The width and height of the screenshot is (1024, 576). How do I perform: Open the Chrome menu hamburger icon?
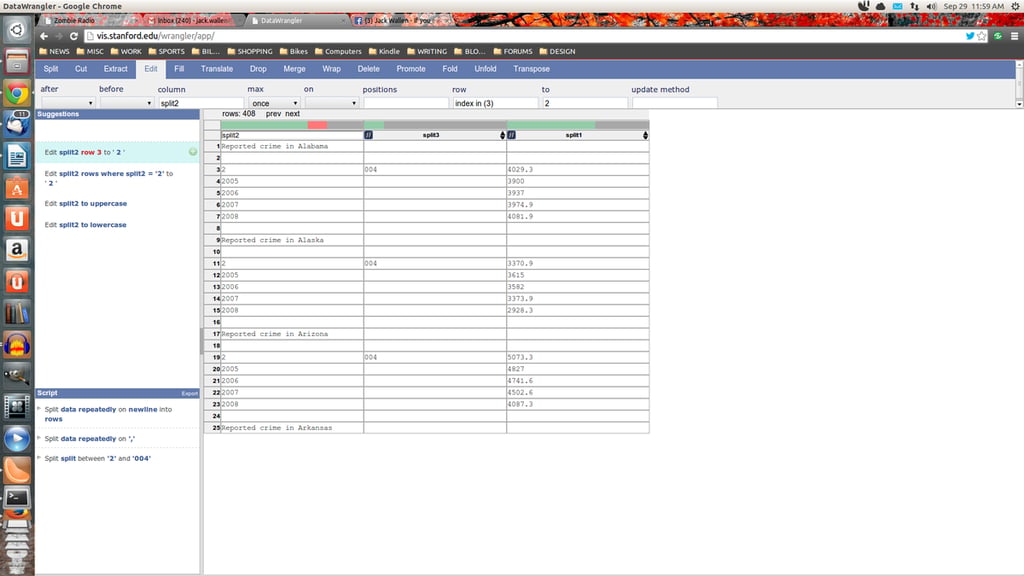click(1014, 36)
